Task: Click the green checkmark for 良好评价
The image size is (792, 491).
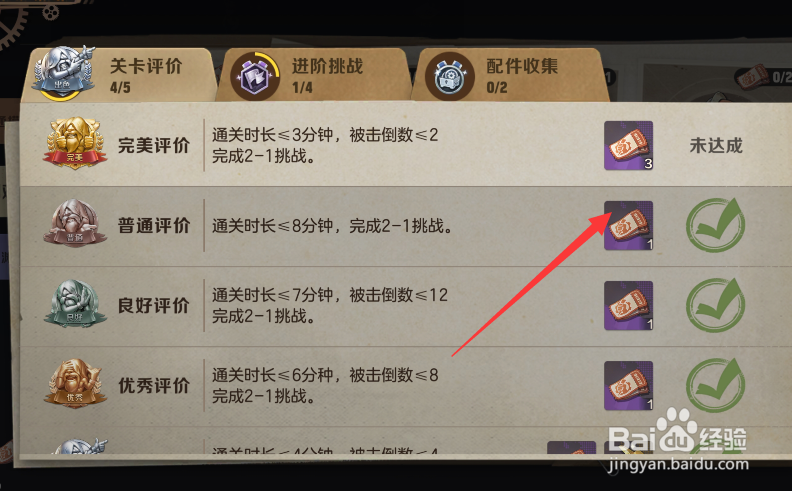Action: tap(715, 305)
